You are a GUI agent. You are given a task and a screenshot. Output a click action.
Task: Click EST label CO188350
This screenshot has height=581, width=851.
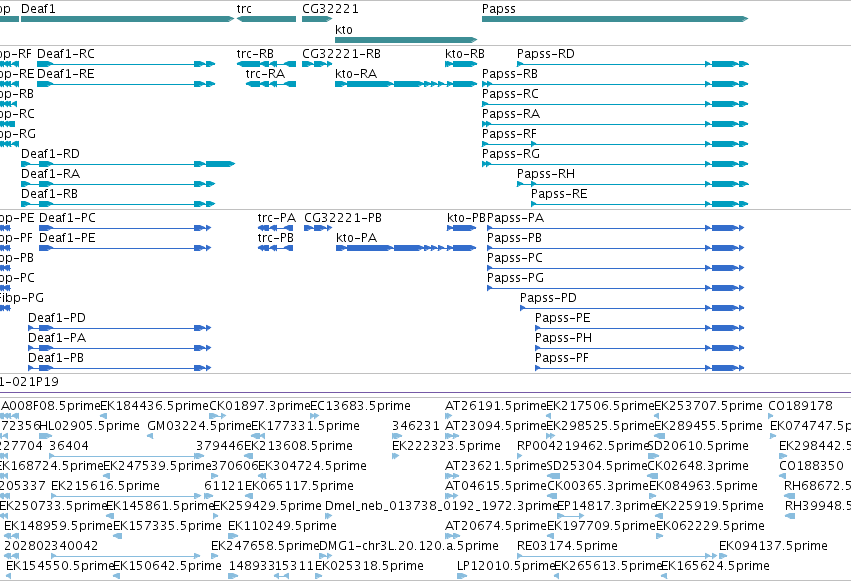point(811,466)
